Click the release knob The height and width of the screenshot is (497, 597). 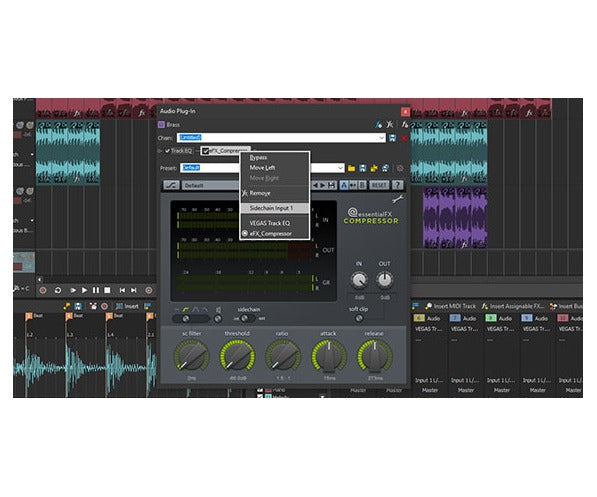pos(374,356)
